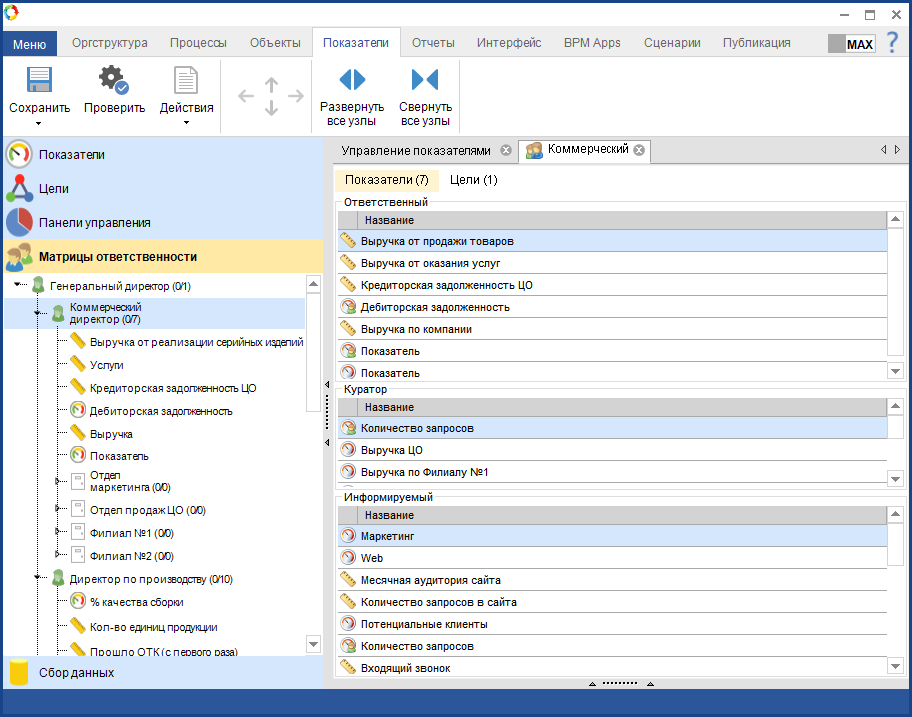912x717 pixels.
Task: Open the Сбор данных section
Action: [76, 673]
